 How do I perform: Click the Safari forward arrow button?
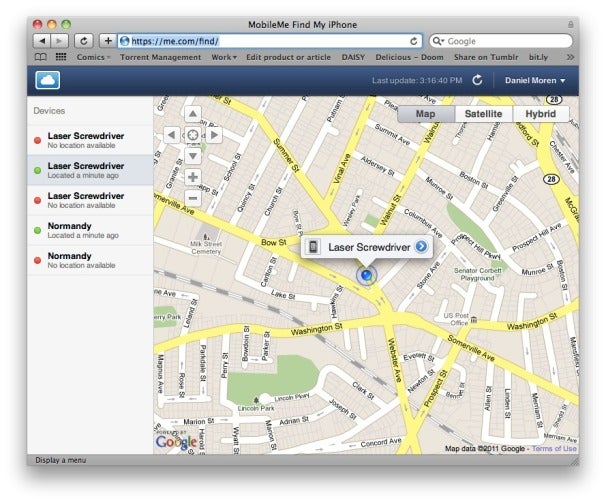click(x=60, y=41)
